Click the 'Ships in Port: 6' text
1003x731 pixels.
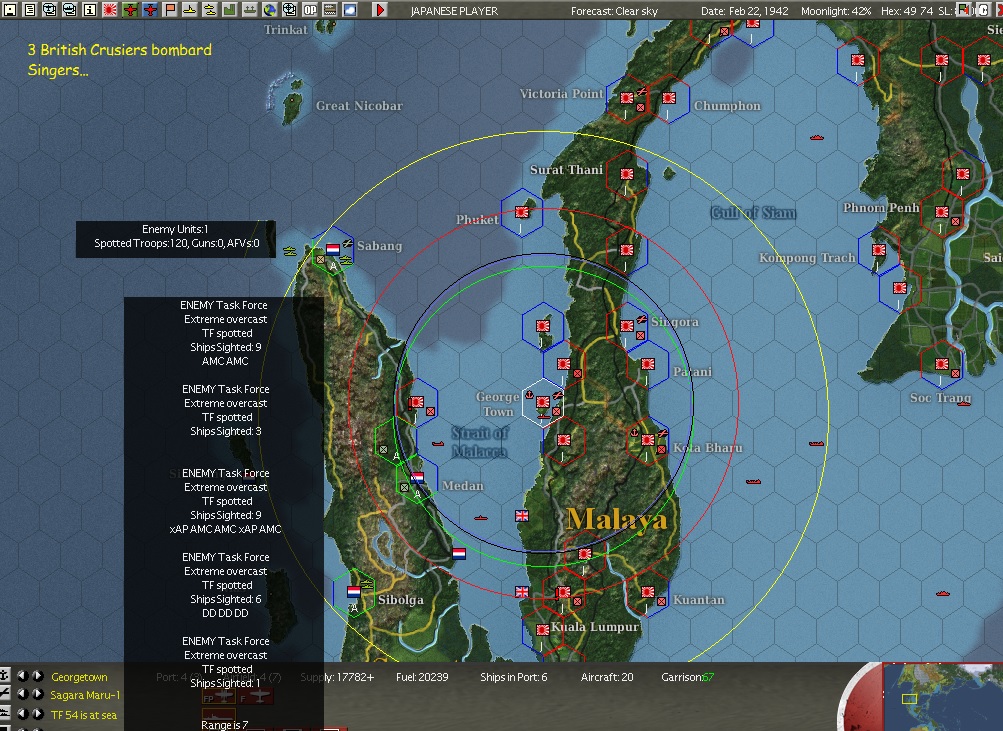coord(514,677)
